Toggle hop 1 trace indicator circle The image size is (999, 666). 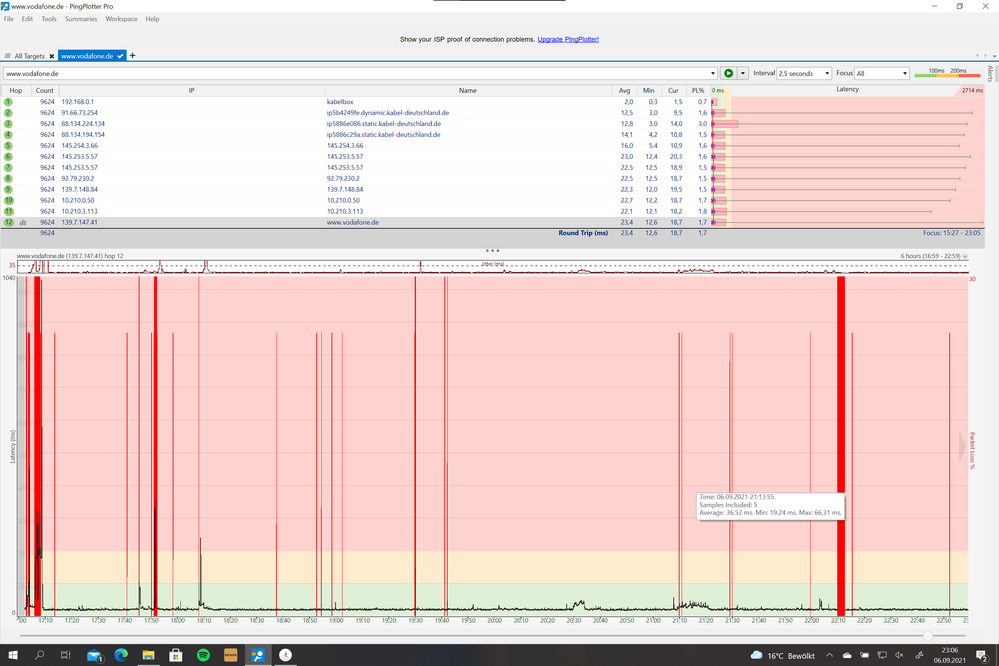click(8, 101)
